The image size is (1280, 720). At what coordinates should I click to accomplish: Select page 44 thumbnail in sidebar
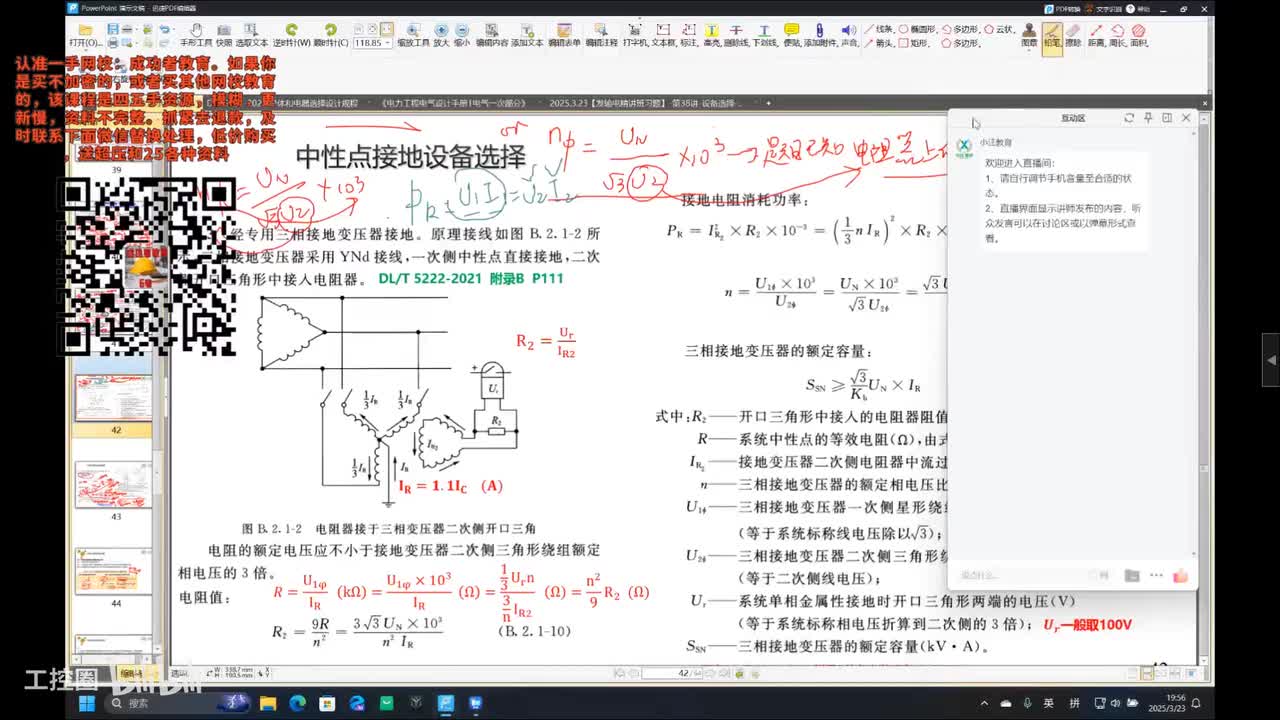[x=114, y=572]
